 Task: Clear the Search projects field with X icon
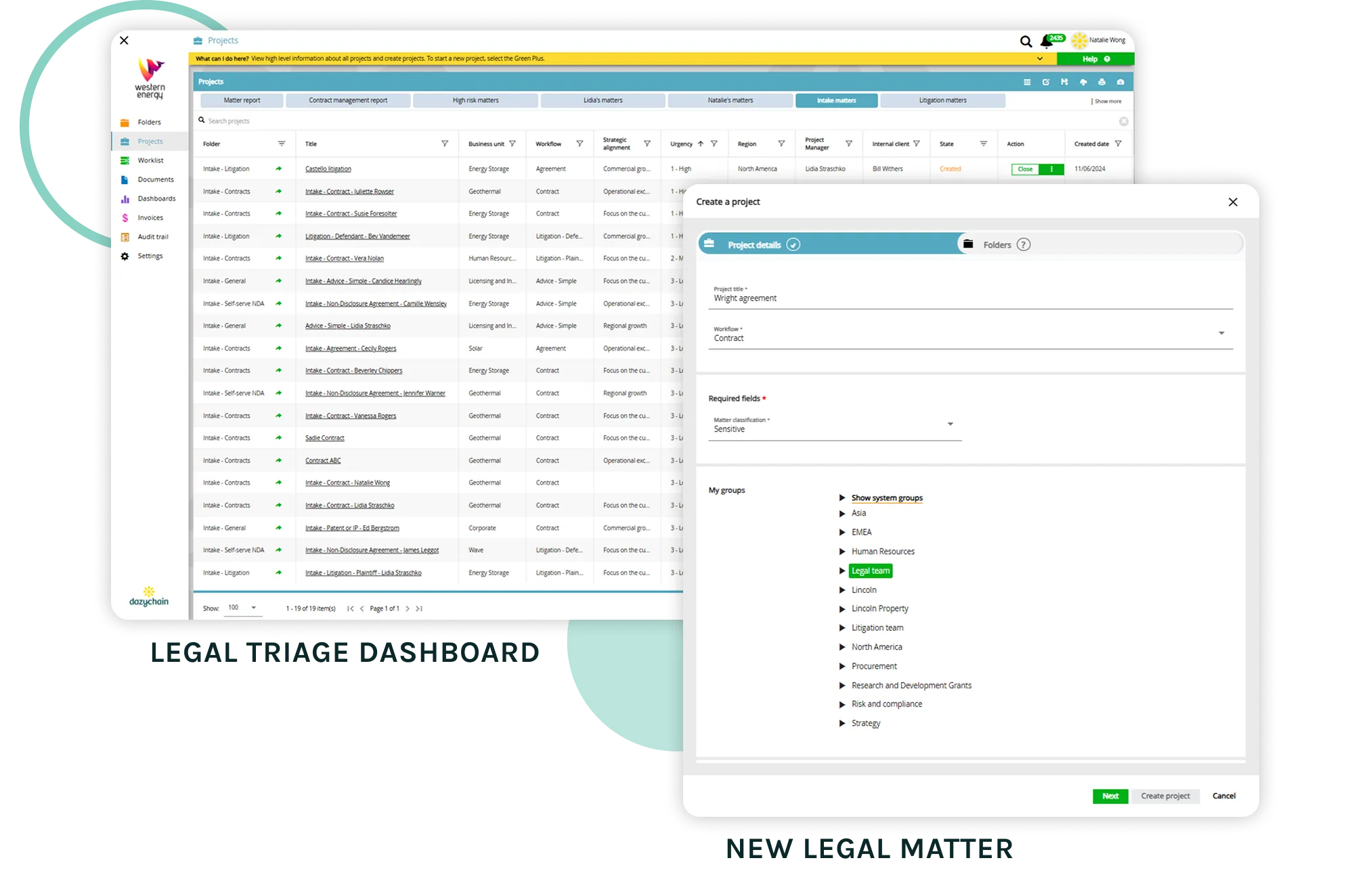point(1123,121)
